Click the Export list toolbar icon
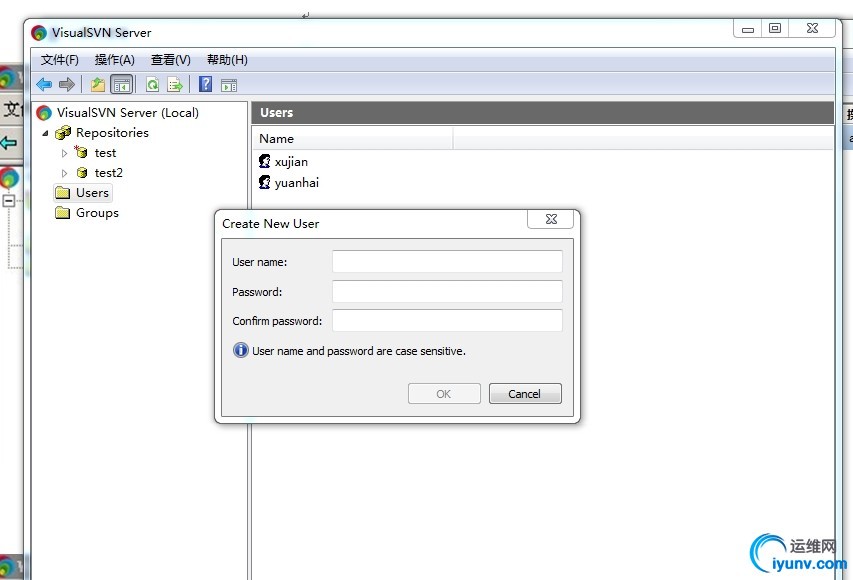This screenshot has height=580, width=853. tap(175, 84)
